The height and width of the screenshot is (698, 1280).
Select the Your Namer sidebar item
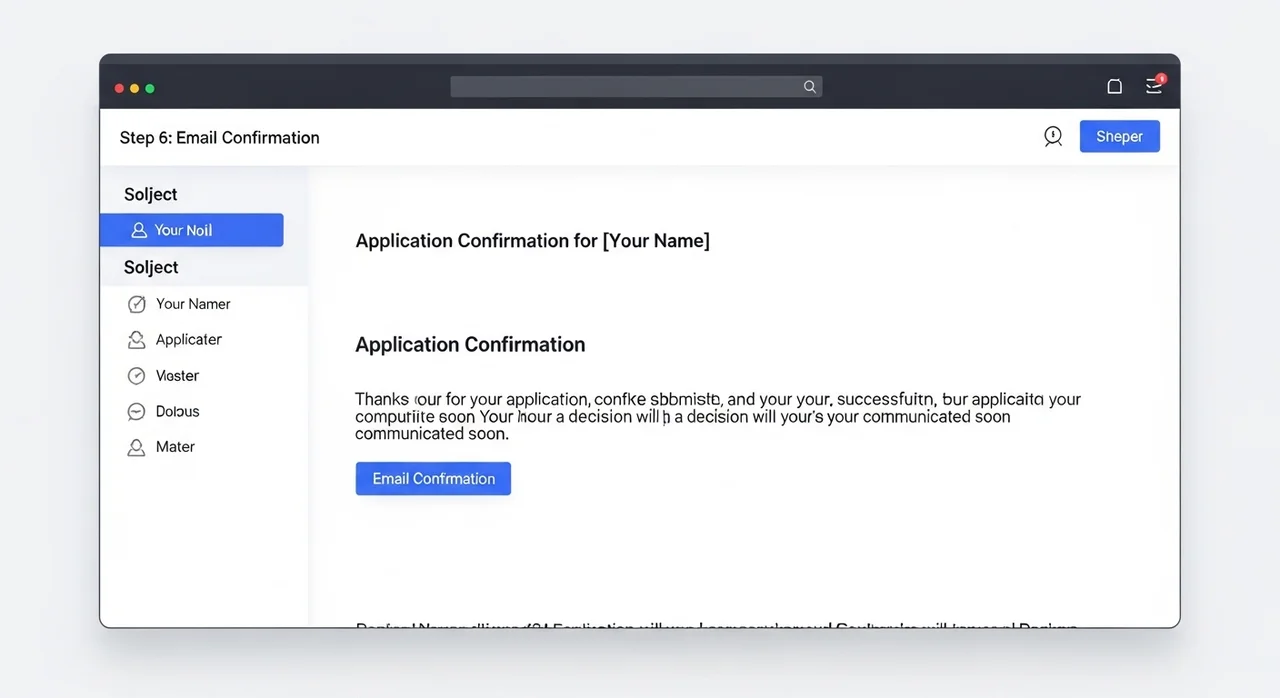(193, 304)
